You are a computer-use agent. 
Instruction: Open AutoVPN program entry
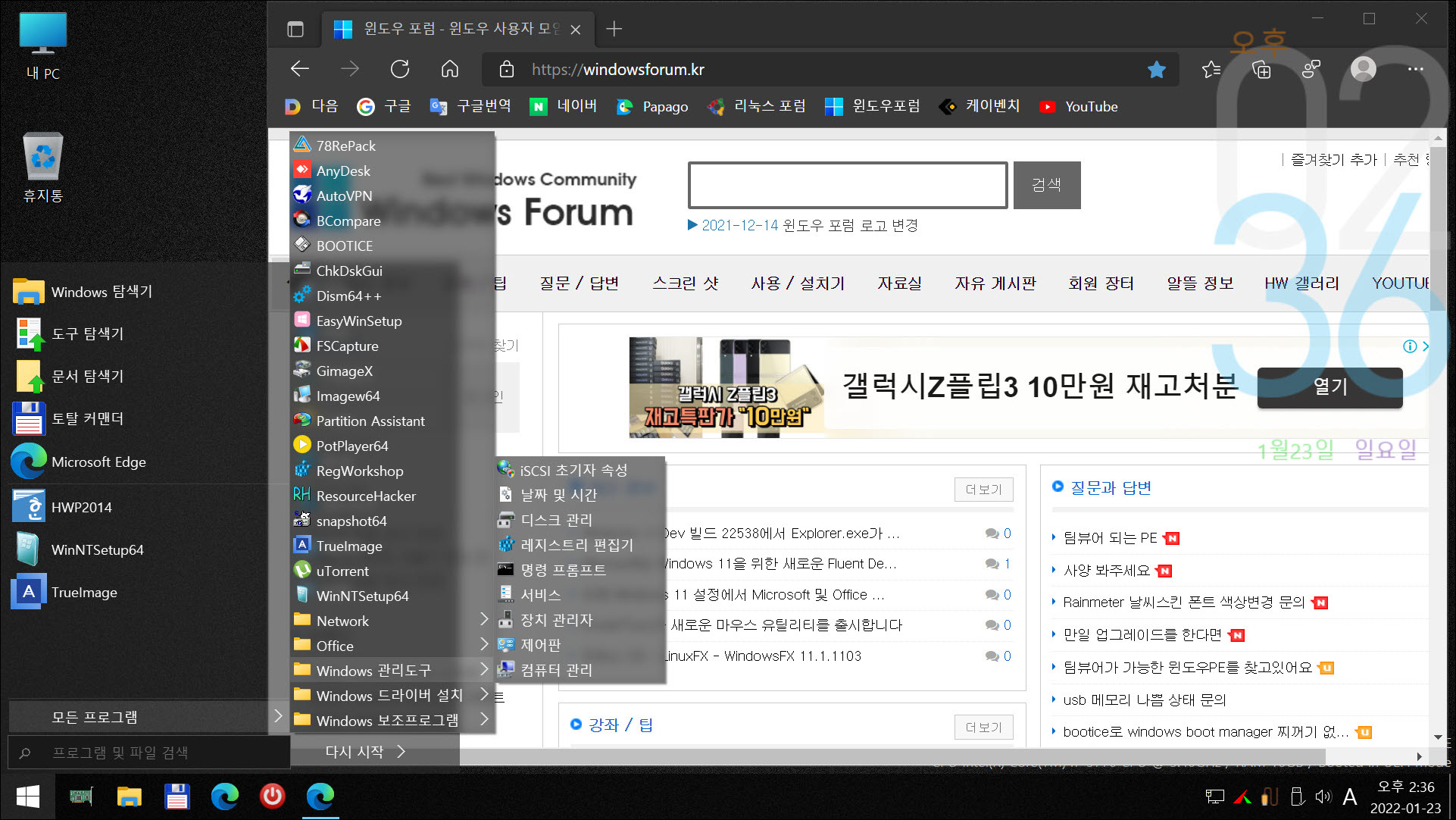click(392, 196)
